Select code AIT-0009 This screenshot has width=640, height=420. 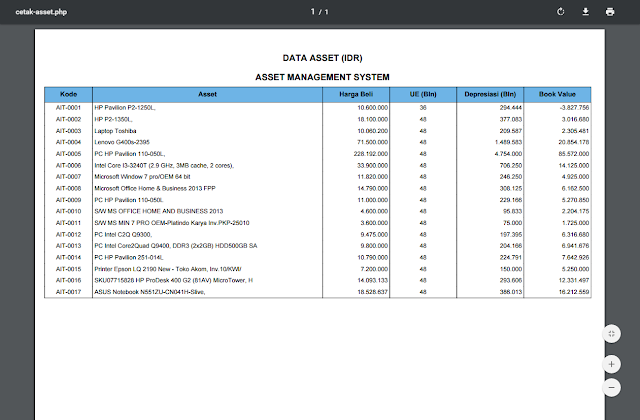69,200
